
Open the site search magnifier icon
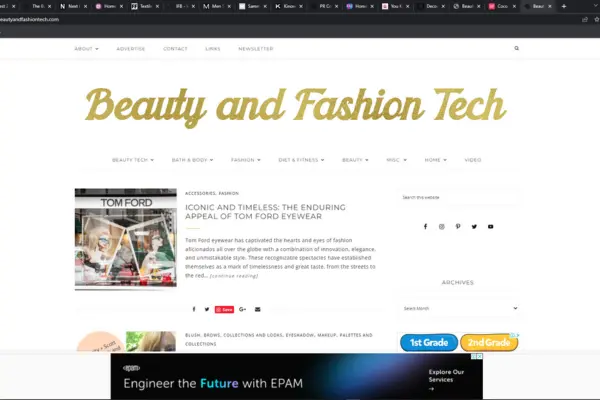pos(517,48)
